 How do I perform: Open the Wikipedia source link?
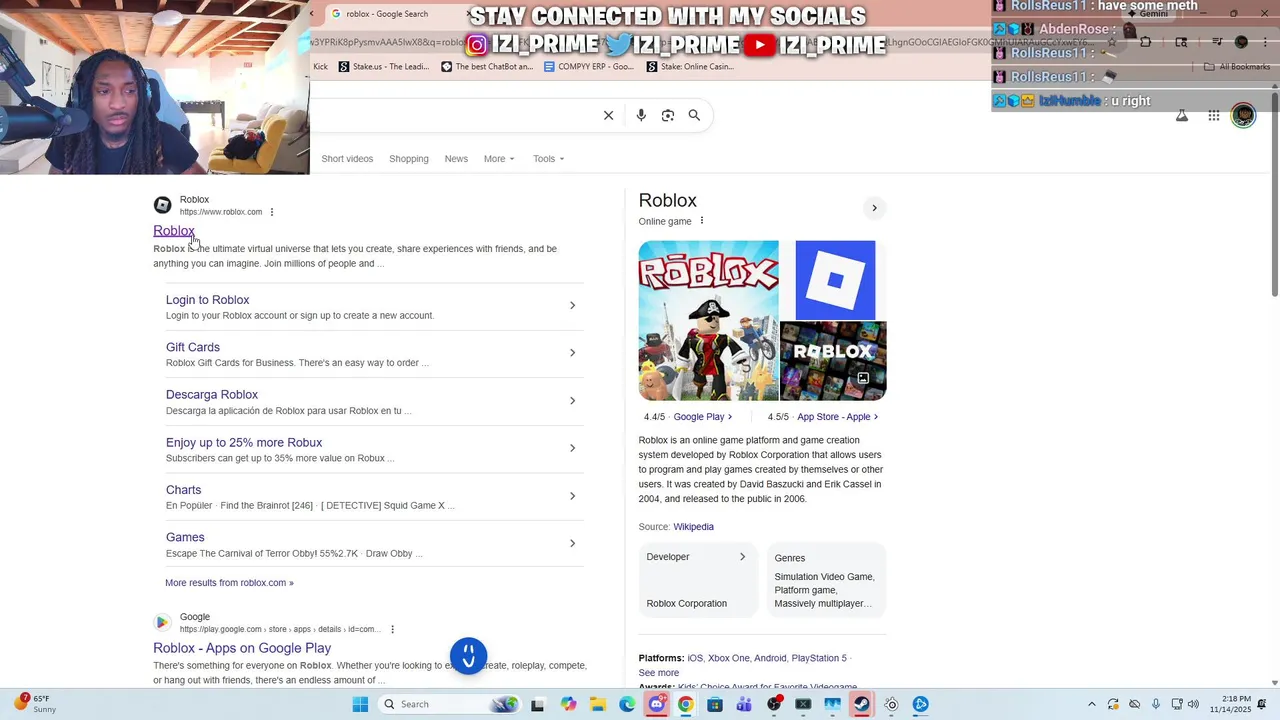(x=693, y=527)
